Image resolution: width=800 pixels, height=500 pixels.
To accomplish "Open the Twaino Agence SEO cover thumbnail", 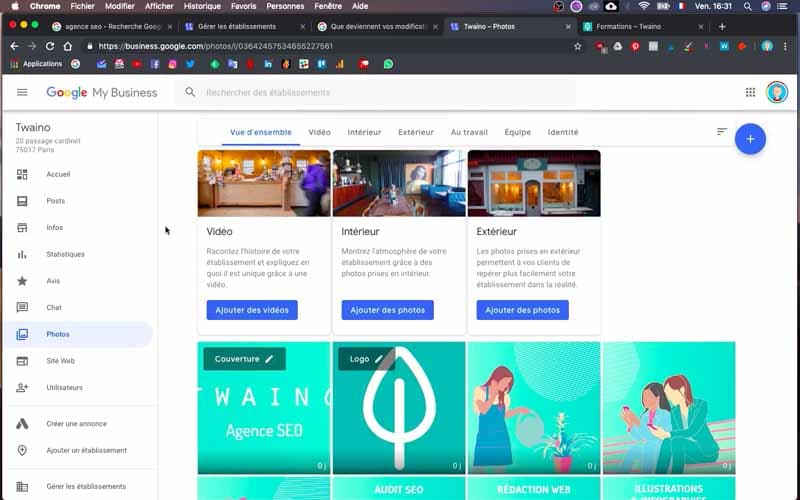I will (x=264, y=408).
